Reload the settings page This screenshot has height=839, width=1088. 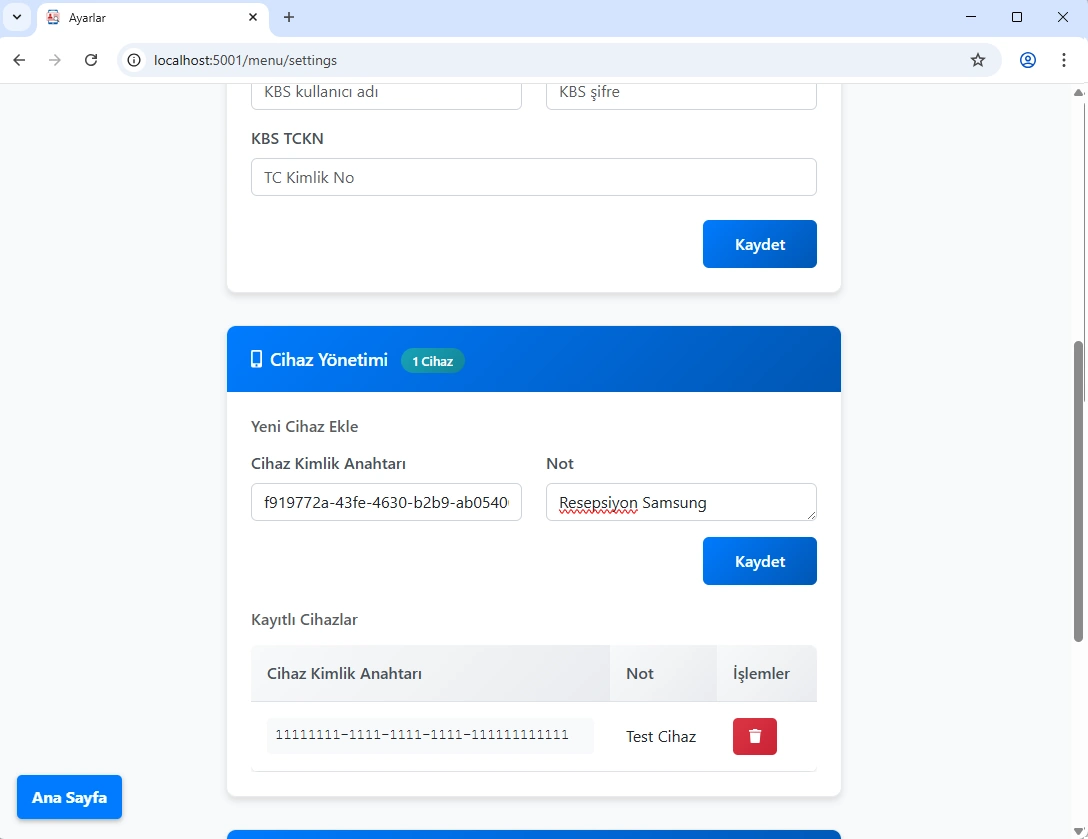pos(91,60)
